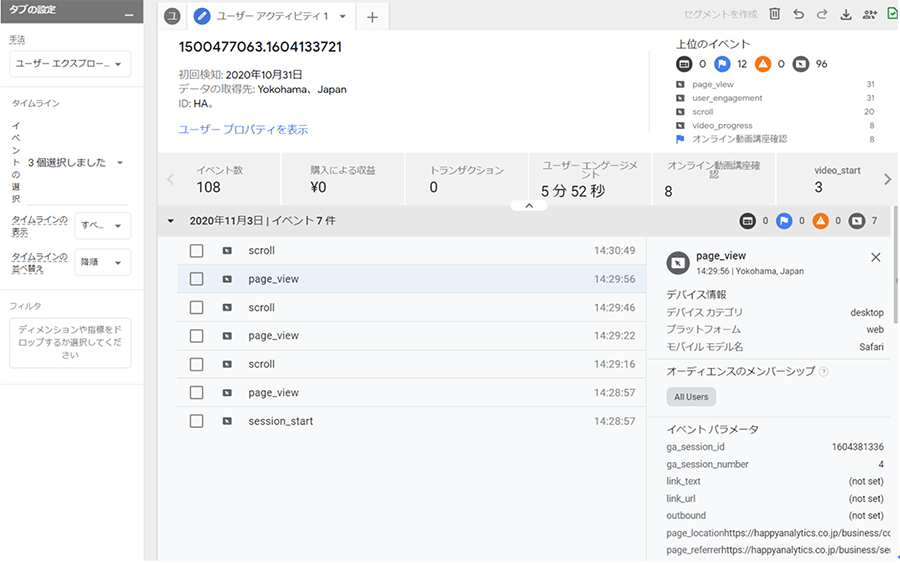Check the 14:30:49 scroll event checkbox
Viewport: 900px width, 563px height.
tap(197, 251)
